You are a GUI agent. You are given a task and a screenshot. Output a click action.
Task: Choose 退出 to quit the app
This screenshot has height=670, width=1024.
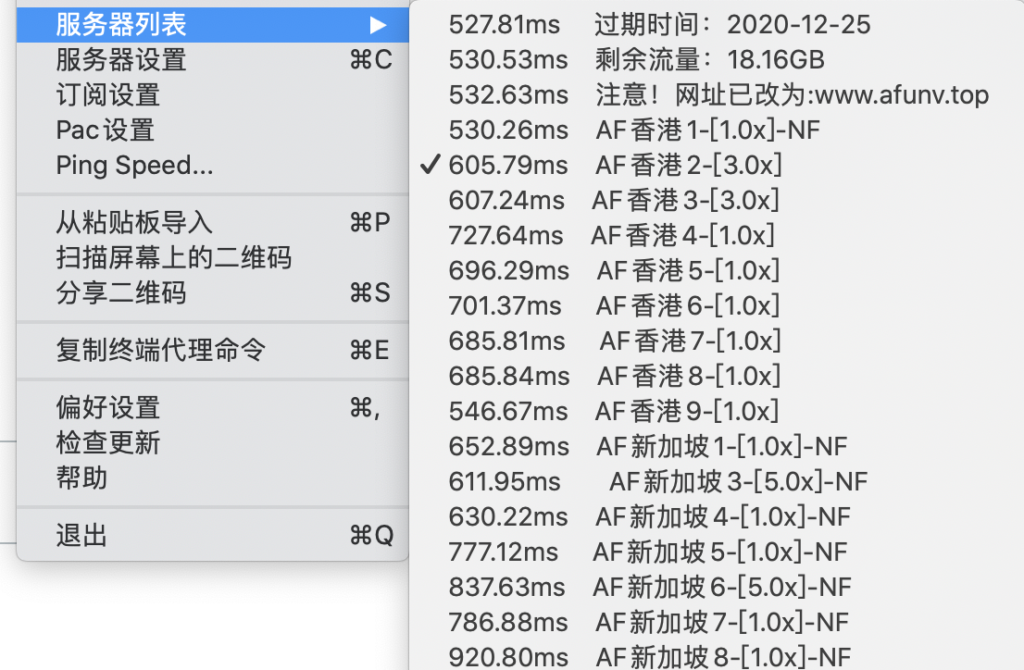(213, 535)
